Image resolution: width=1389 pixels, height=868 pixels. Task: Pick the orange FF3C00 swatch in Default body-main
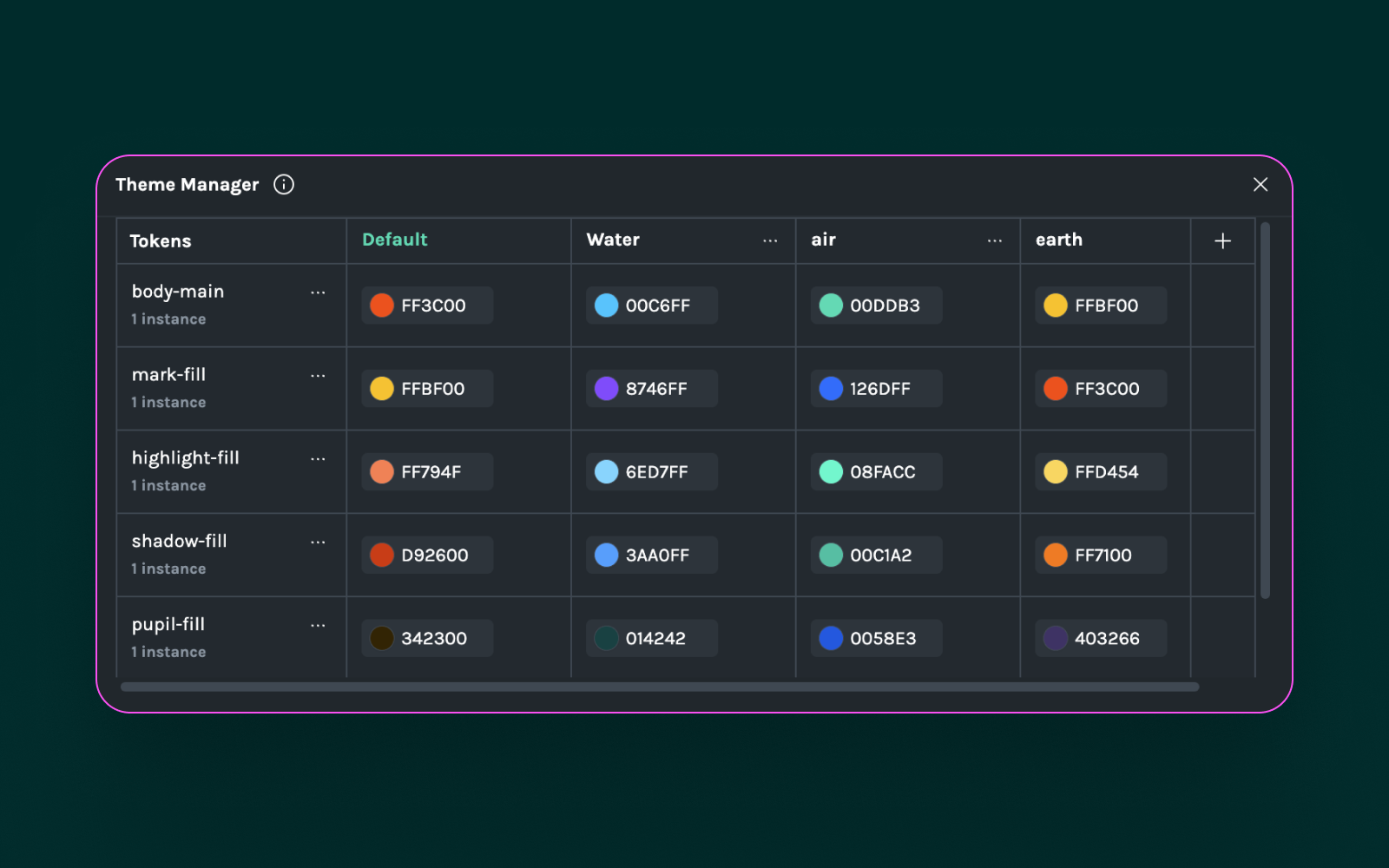point(382,306)
